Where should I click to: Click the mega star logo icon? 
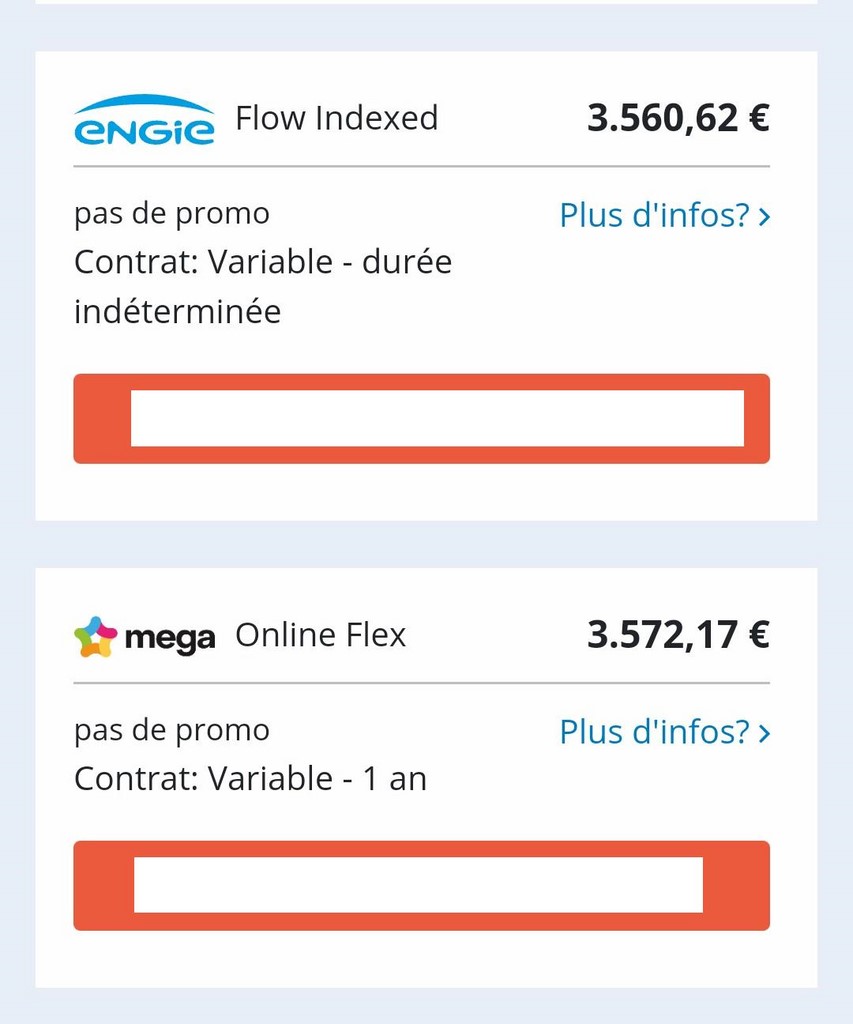tap(95, 637)
